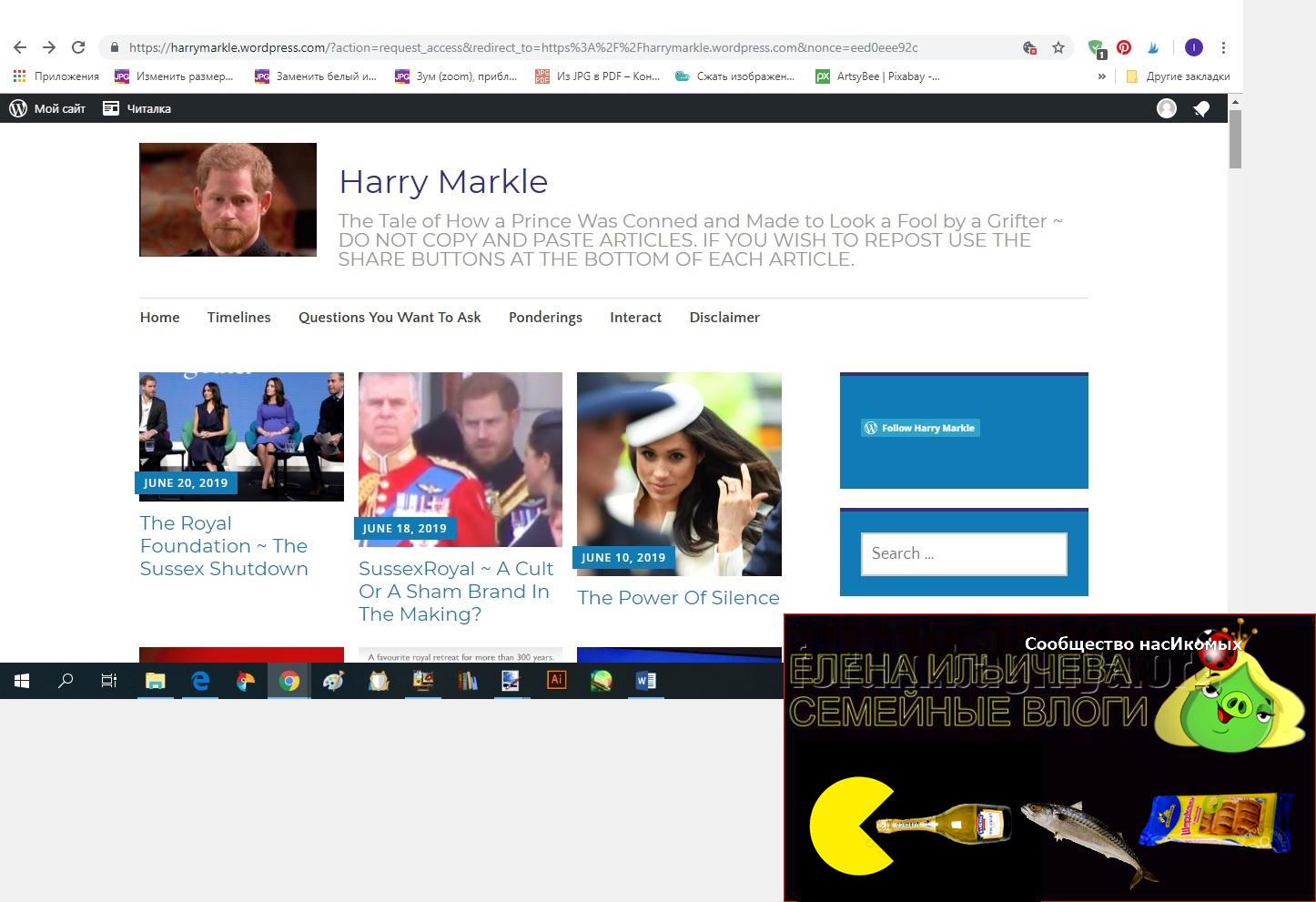Open the June 18, 2019 post thumbnail
Image resolution: width=1316 pixels, height=902 pixels.
click(x=461, y=459)
